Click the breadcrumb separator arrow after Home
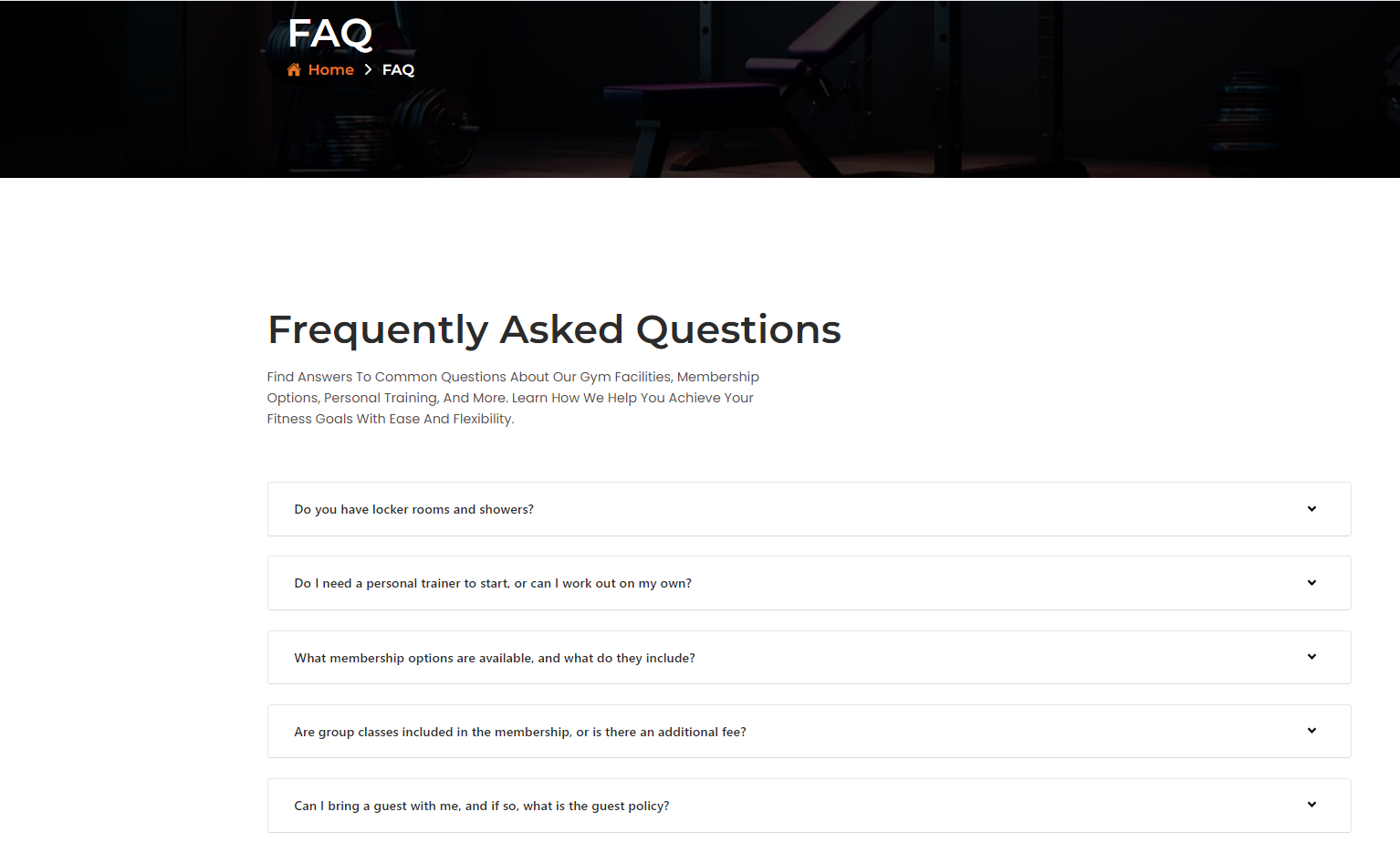1400x843 pixels. click(368, 70)
